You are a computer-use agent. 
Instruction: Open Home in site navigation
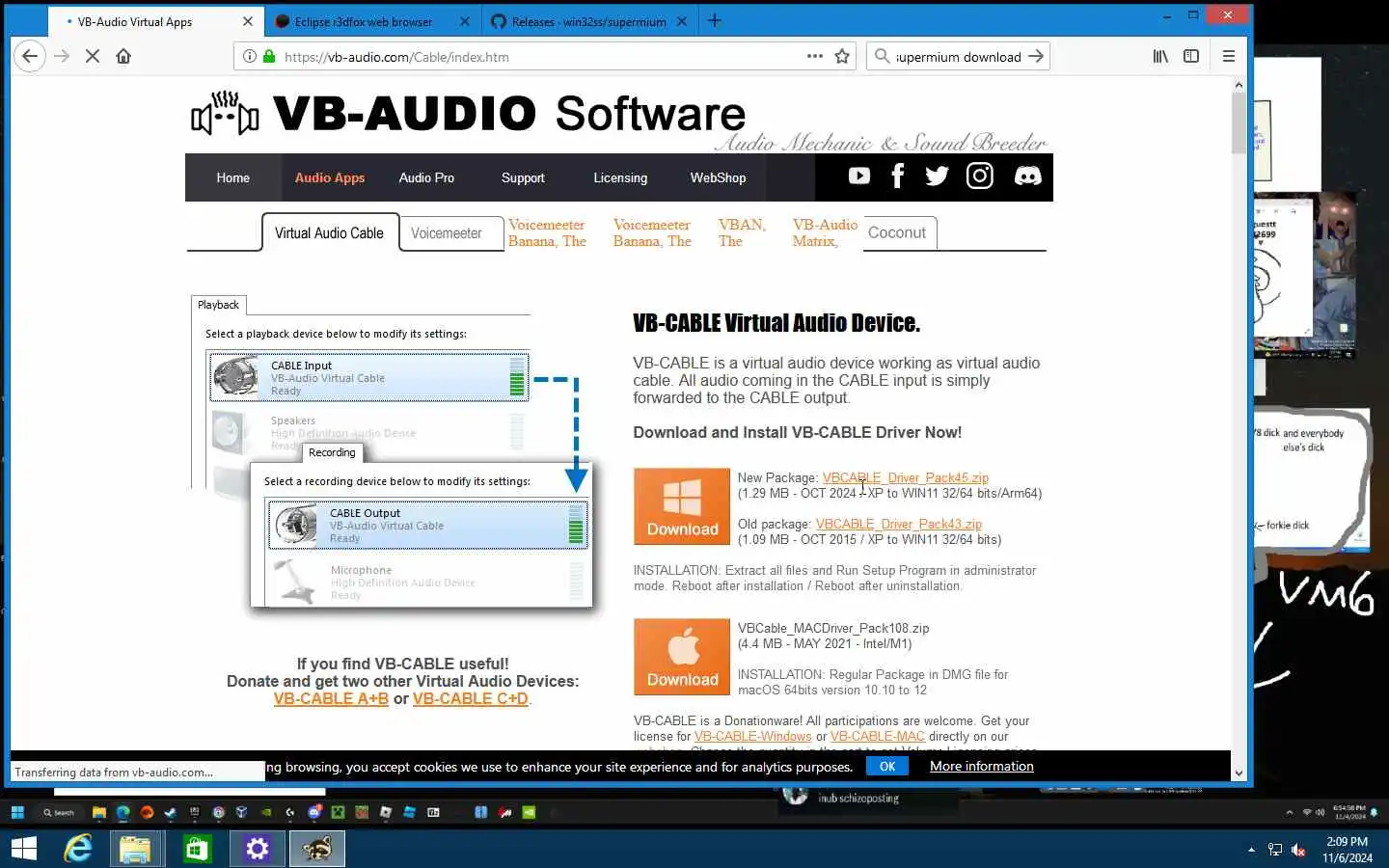pyautogui.click(x=232, y=177)
